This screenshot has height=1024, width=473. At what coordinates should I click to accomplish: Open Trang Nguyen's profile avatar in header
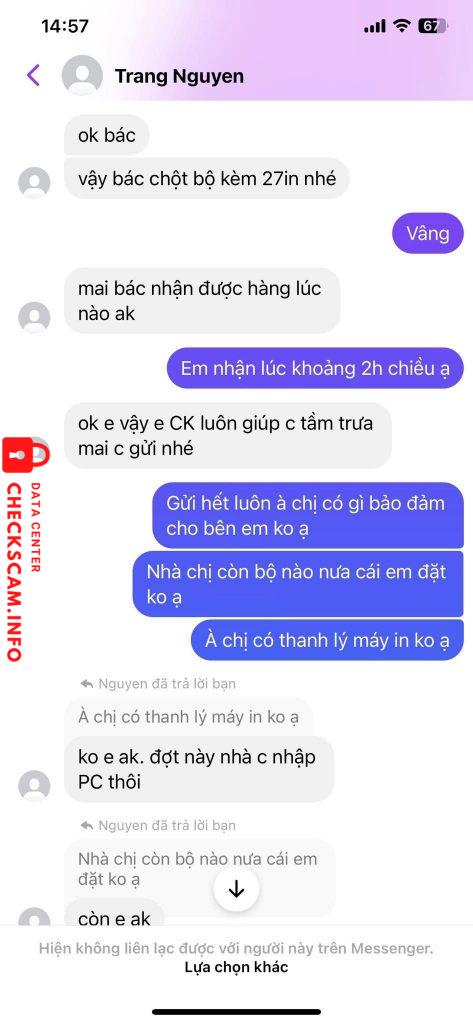point(82,76)
